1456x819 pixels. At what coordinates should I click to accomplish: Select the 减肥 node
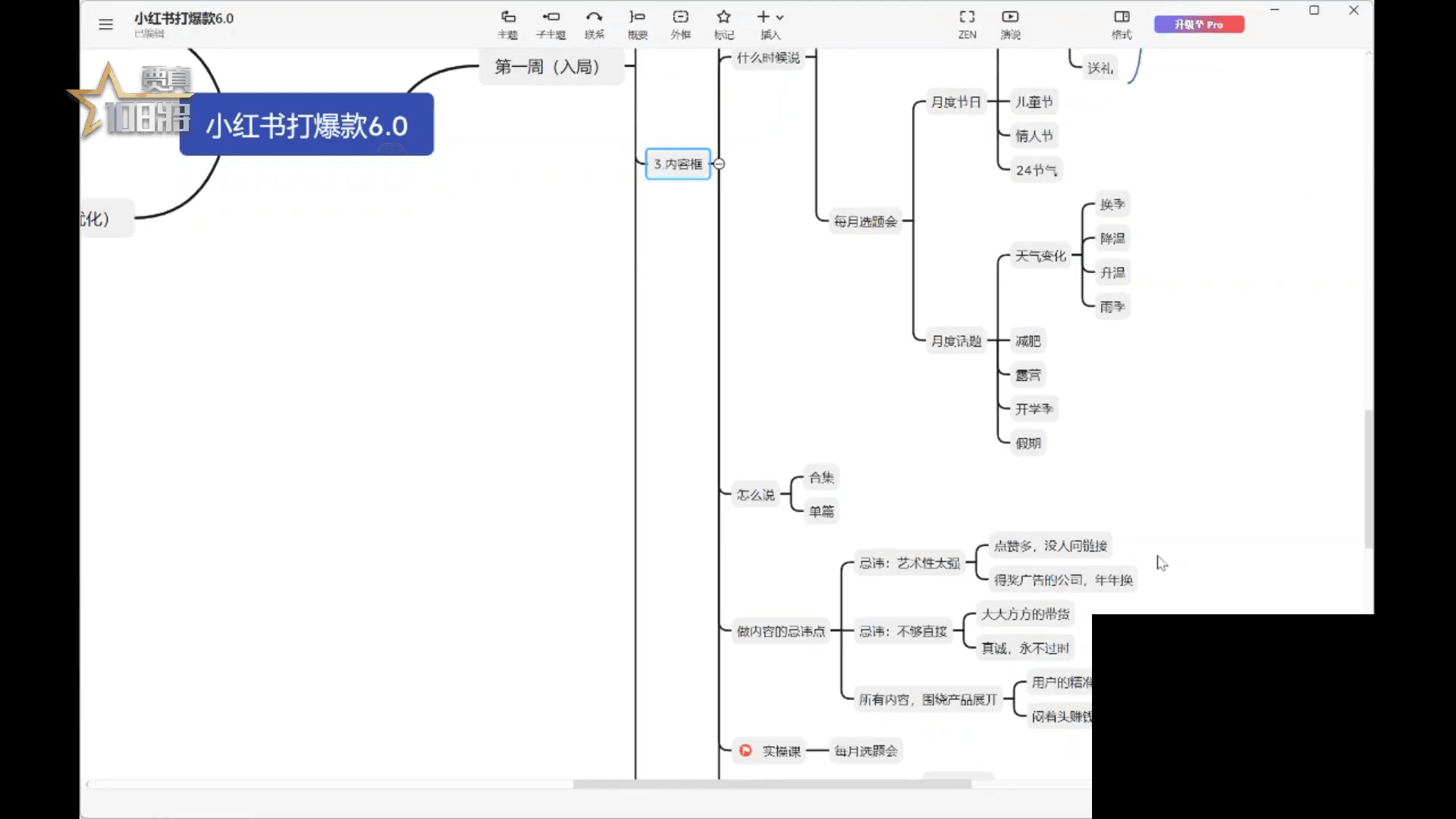point(1028,340)
